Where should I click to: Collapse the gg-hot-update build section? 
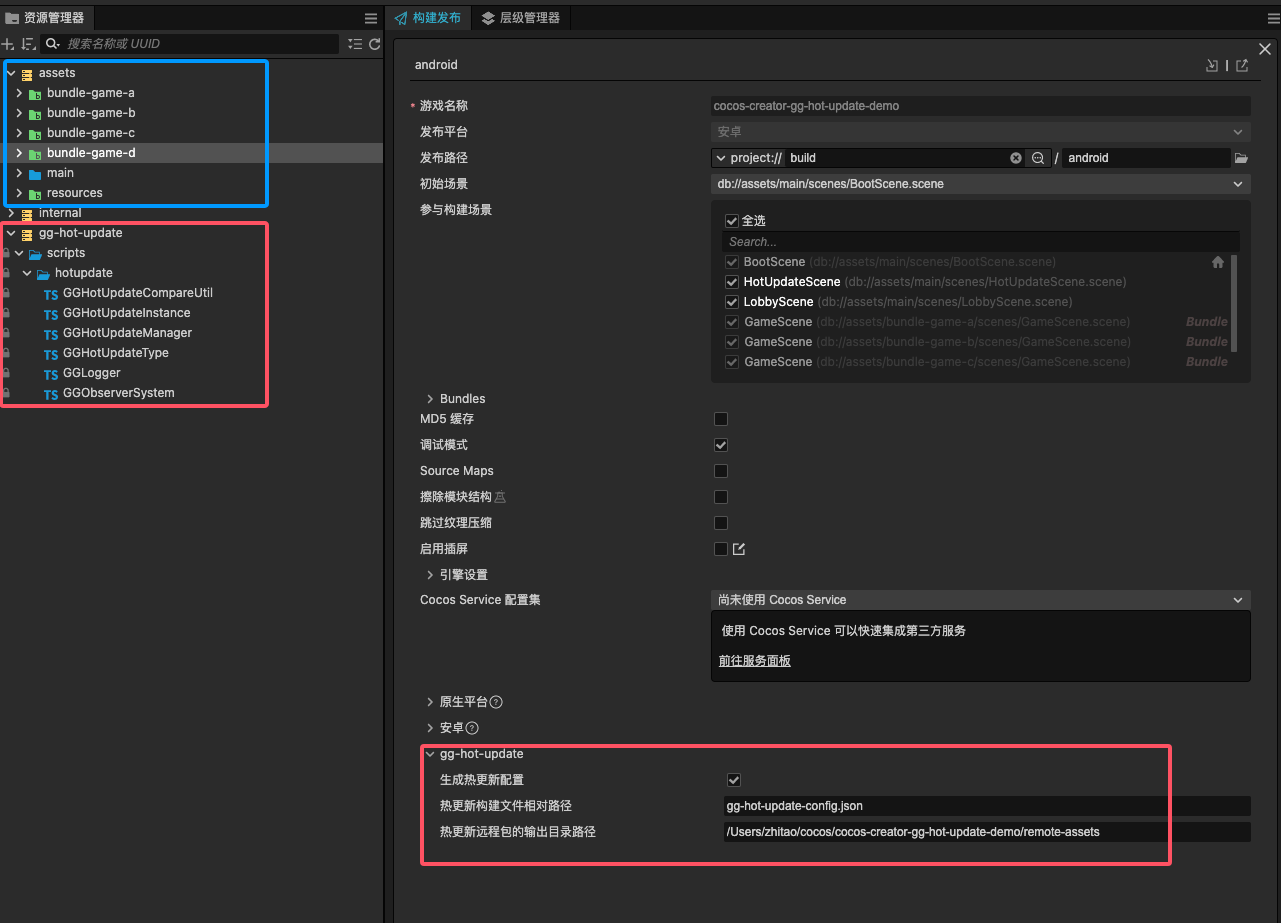(x=430, y=754)
